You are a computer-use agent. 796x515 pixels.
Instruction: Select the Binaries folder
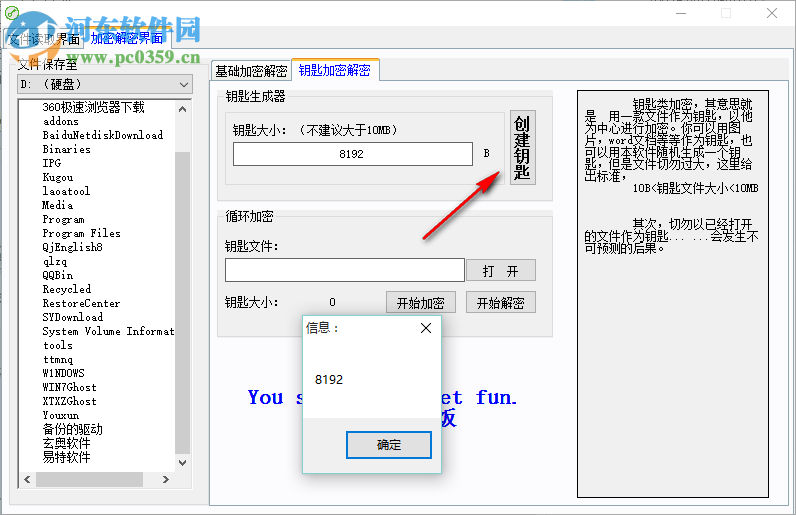click(67, 149)
